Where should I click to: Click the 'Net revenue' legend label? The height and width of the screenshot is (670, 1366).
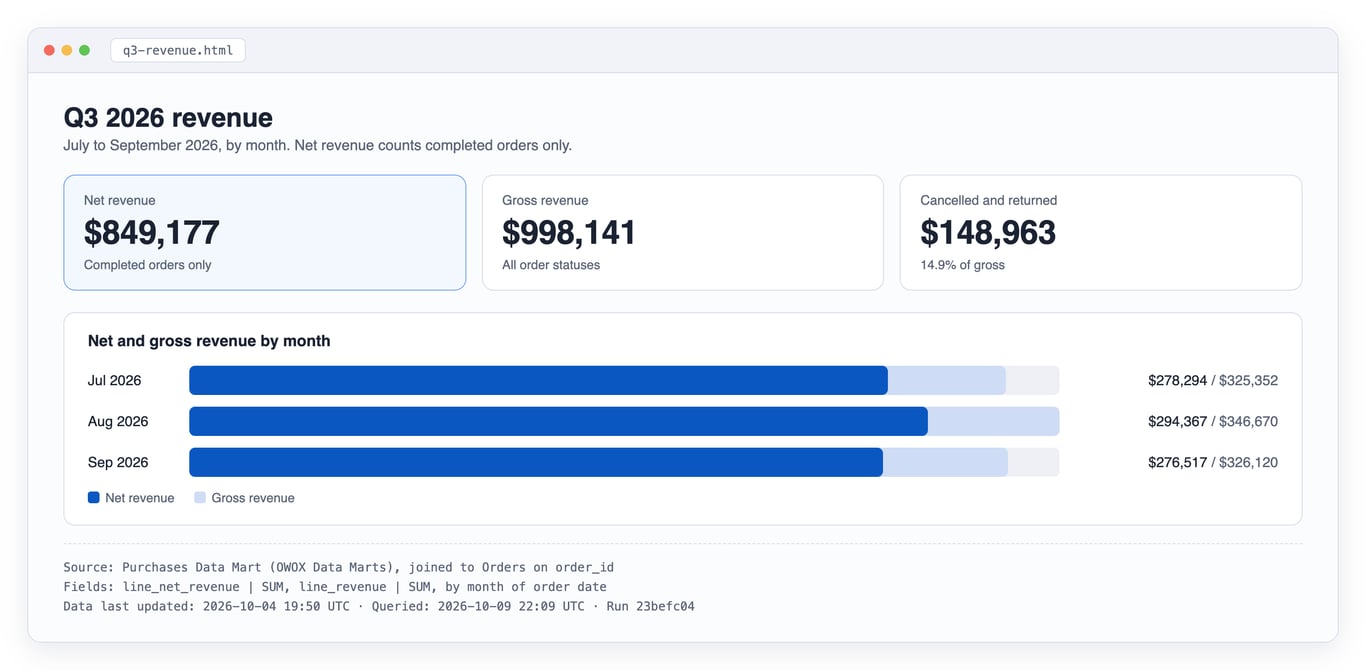[x=140, y=498]
